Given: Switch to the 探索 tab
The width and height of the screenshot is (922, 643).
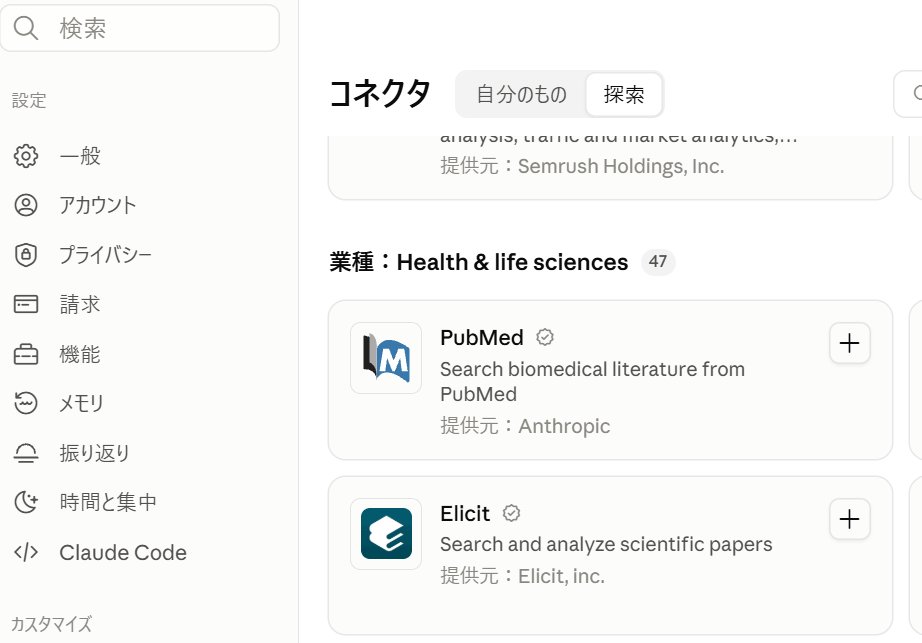Looking at the screenshot, I should pos(624,94).
